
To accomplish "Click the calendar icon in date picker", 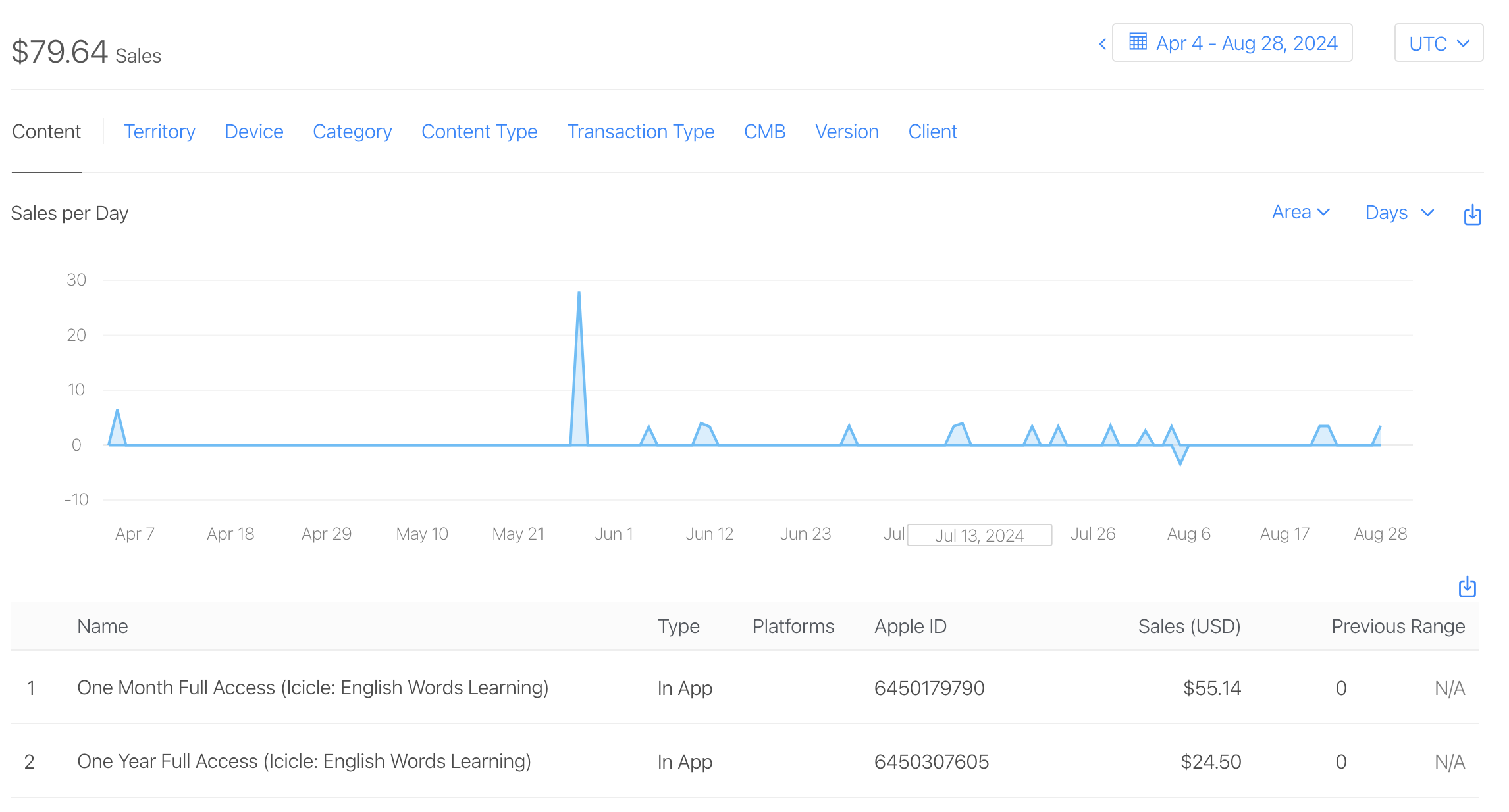I will (x=1138, y=42).
